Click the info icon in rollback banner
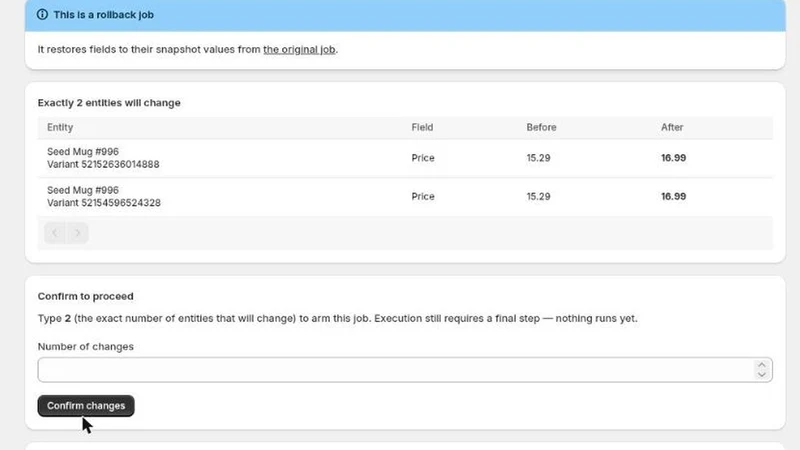 [42, 14]
